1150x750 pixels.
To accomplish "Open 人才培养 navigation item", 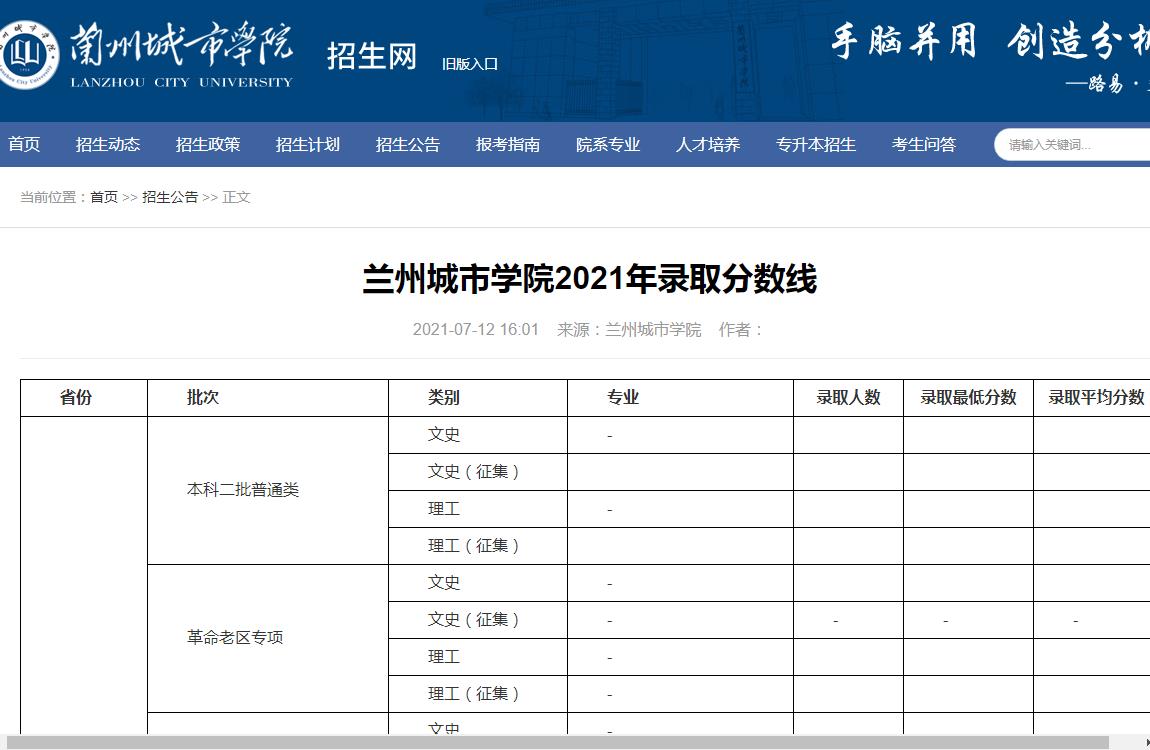I will 708,145.
